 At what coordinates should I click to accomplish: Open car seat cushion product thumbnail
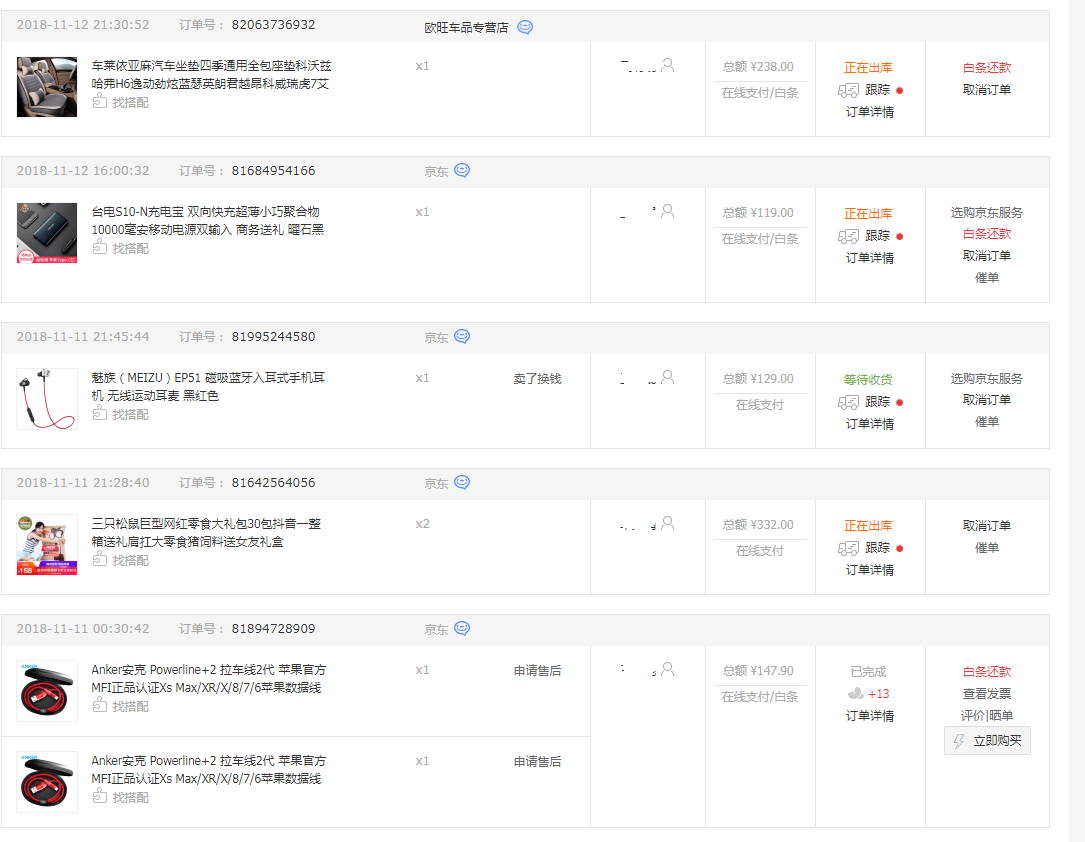coord(47,87)
